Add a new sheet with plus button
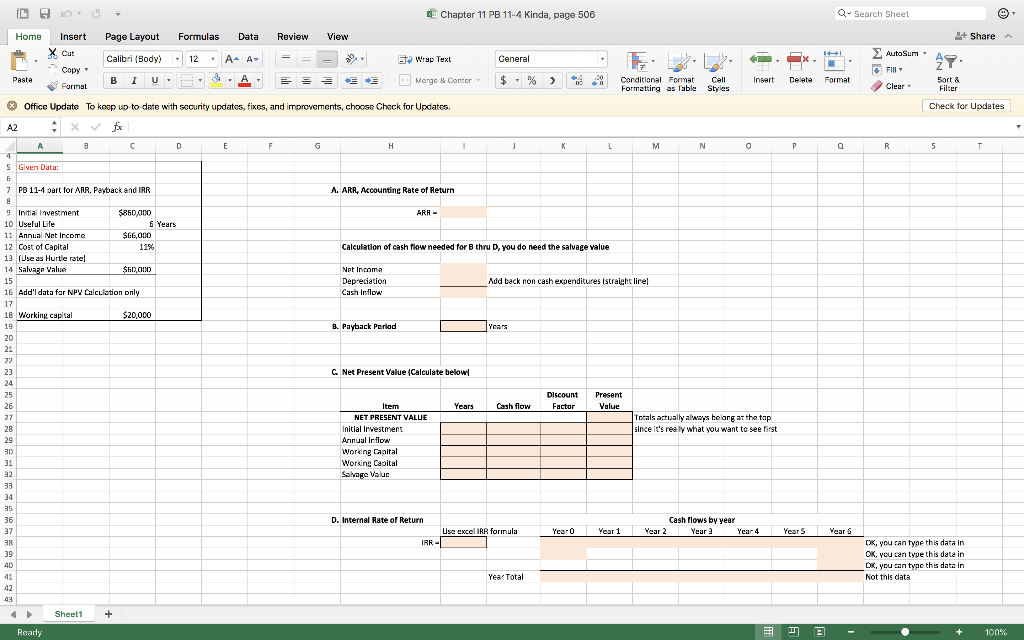1024x640 pixels. coord(108,614)
